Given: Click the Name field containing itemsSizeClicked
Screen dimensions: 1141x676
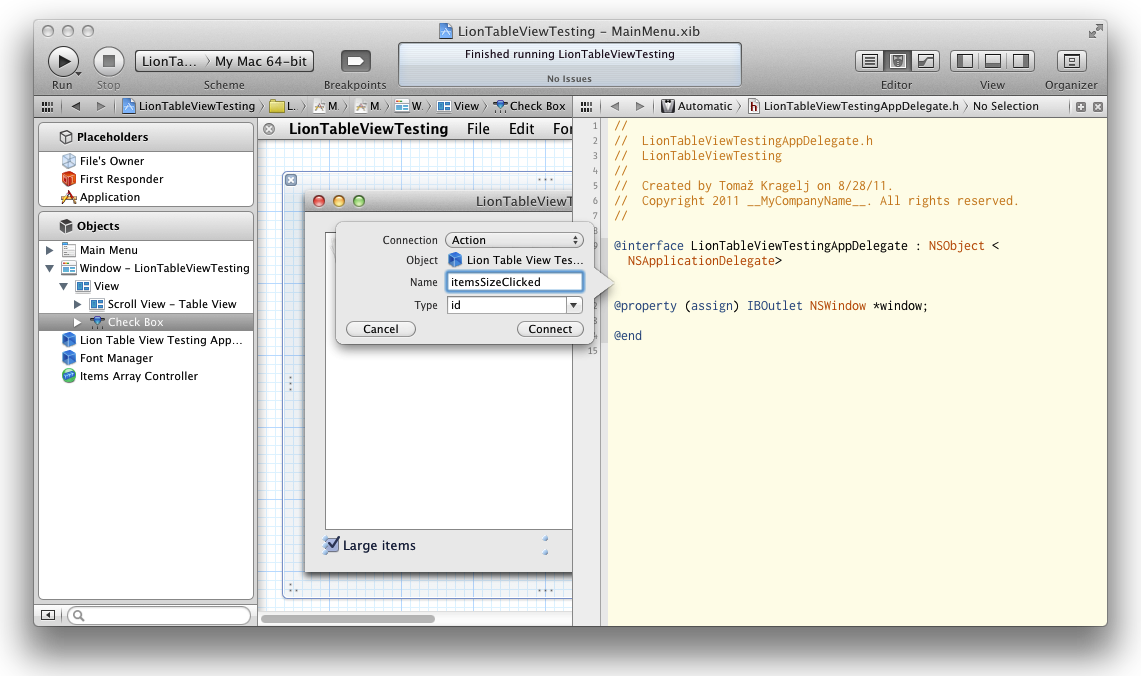Looking at the screenshot, I should (x=514, y=282).
